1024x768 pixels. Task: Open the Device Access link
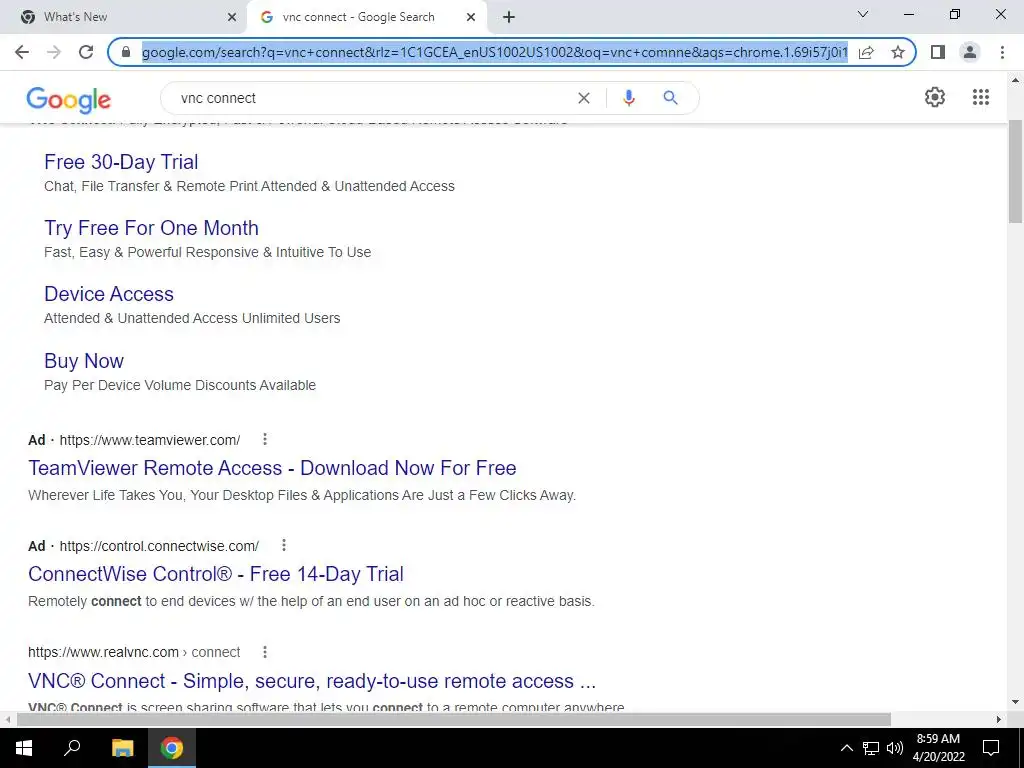point(108,294)
